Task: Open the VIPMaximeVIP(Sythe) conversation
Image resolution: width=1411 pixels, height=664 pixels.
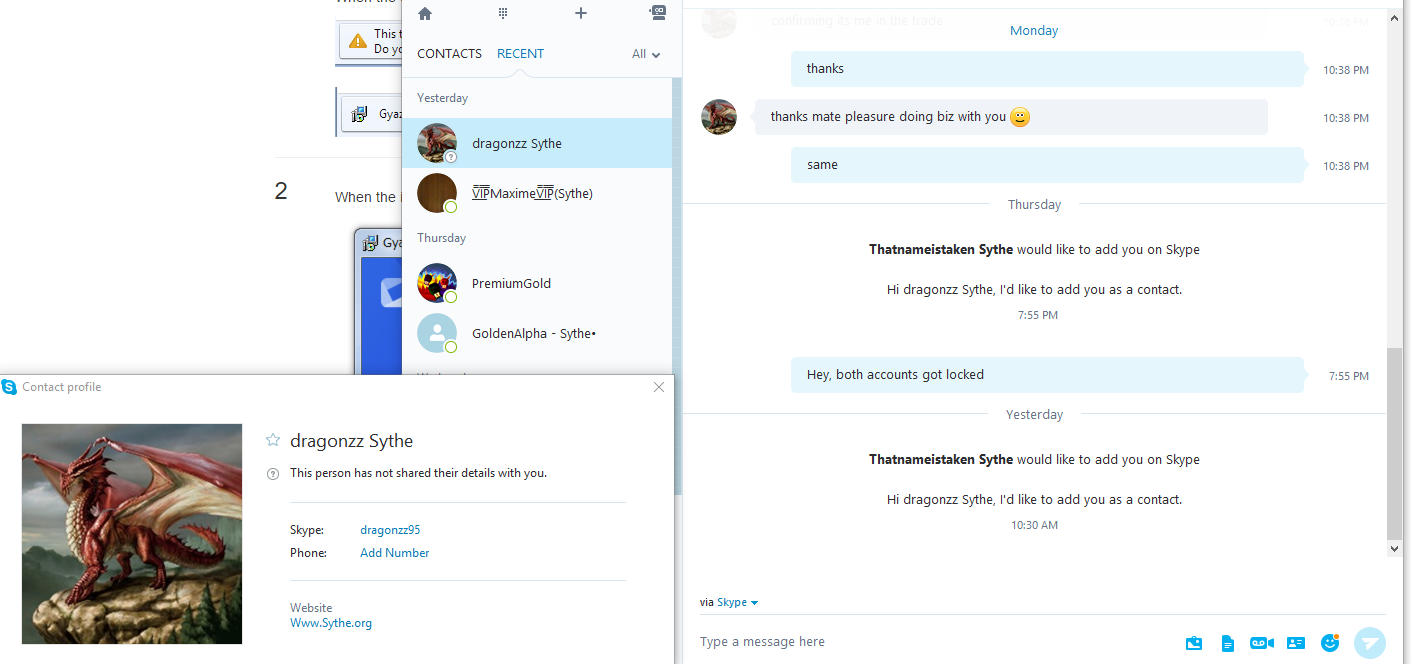Action: click(x=538, y=193)
